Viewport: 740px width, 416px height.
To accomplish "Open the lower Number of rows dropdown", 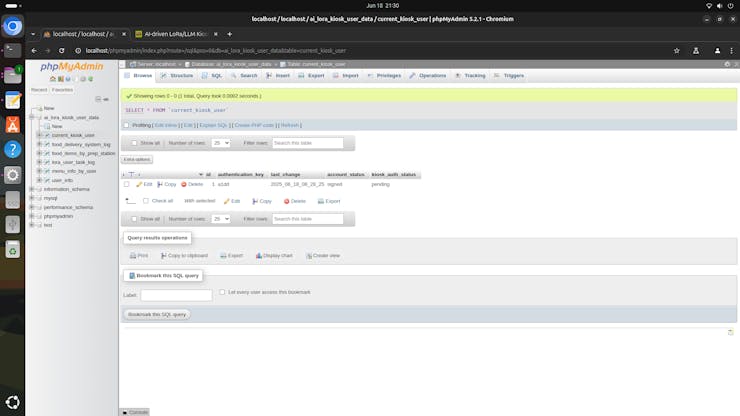I will point(220,219).
